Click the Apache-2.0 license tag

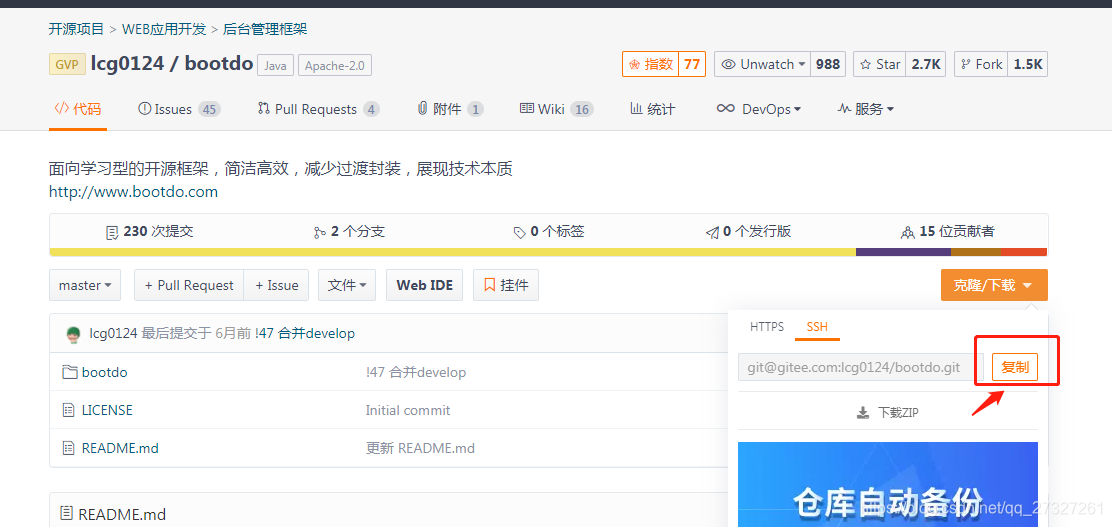coord(335,66)
